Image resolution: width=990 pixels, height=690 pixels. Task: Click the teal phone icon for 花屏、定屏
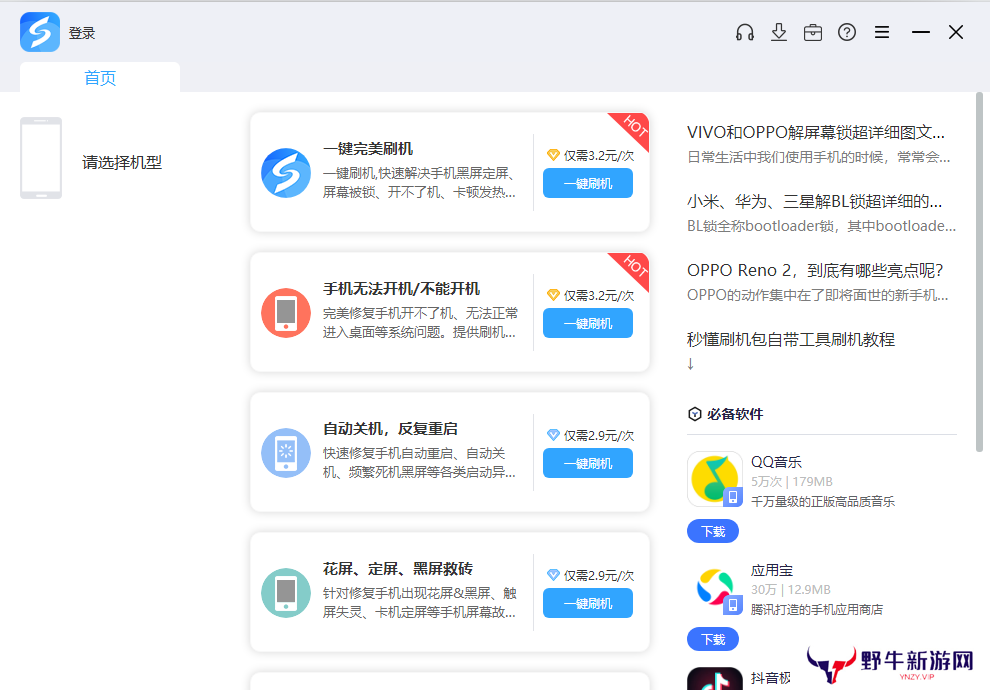pos(286,593)
